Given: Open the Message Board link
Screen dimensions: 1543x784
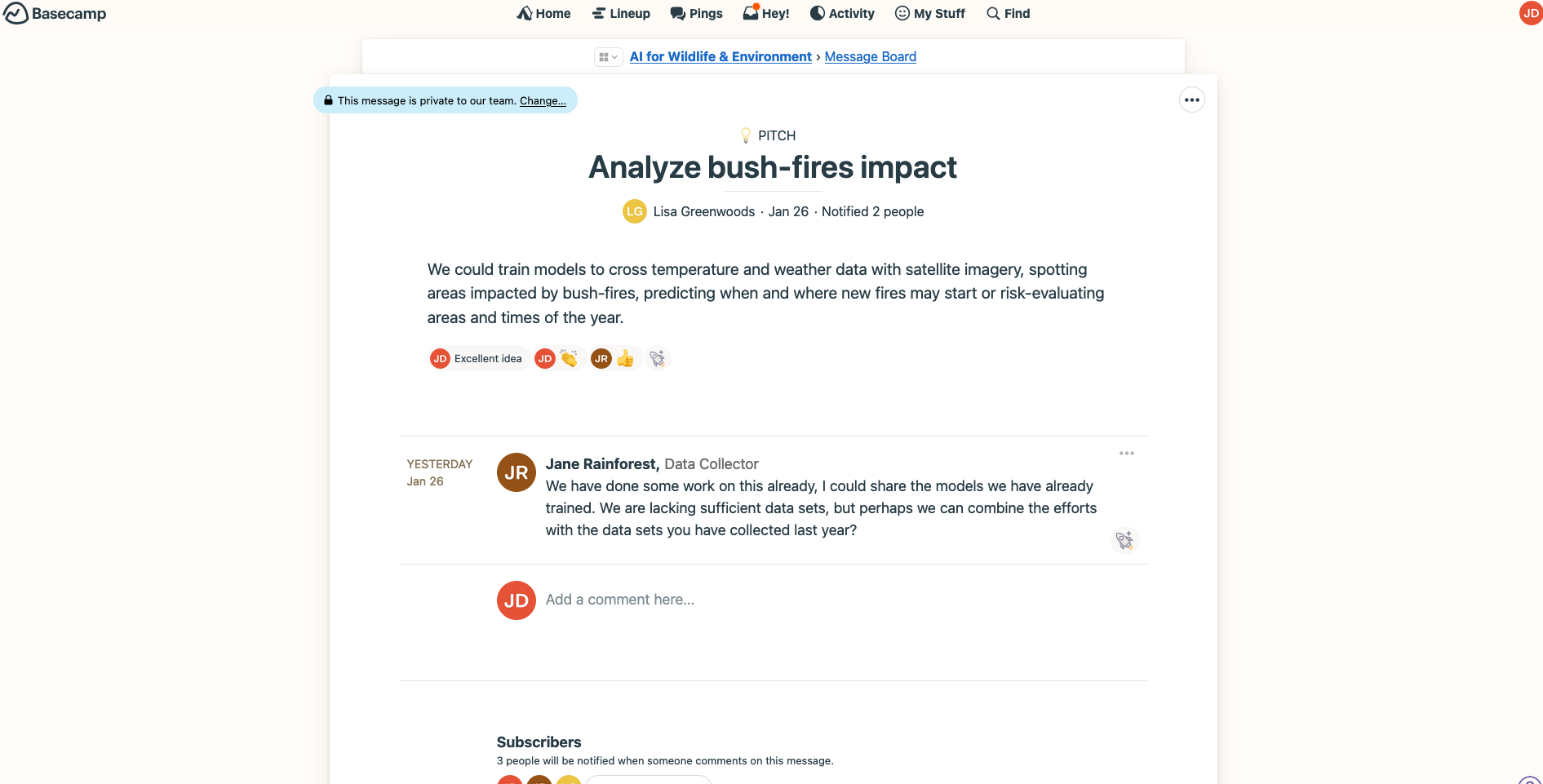Looking at the screenshot, I should [870, 56].
